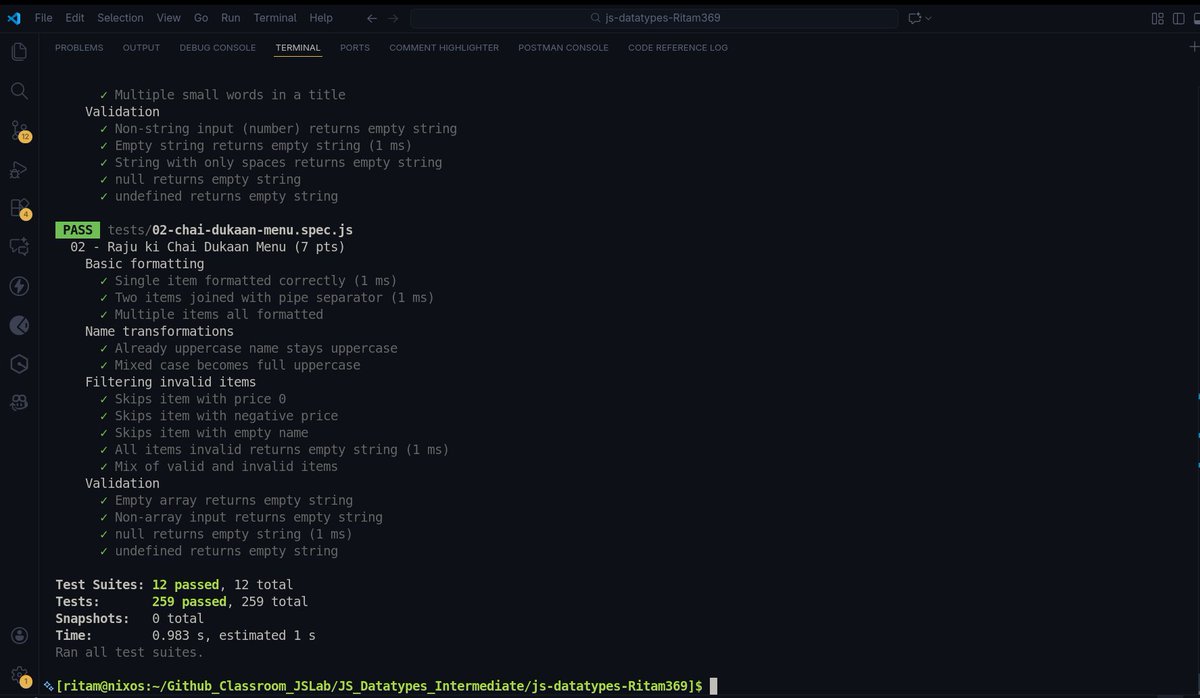Image resolution: width=1200 pixels, height=698 pixels.
Task: Open the Go menu
Action: pos(201,18)
